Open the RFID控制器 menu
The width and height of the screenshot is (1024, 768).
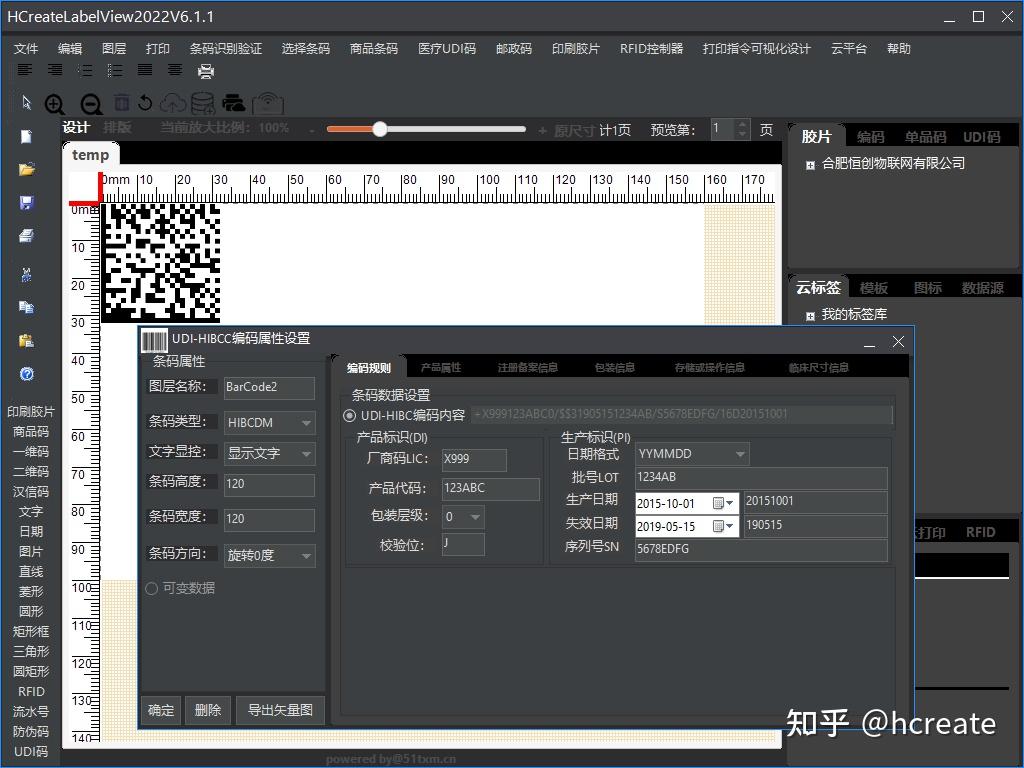click(651, 48)
